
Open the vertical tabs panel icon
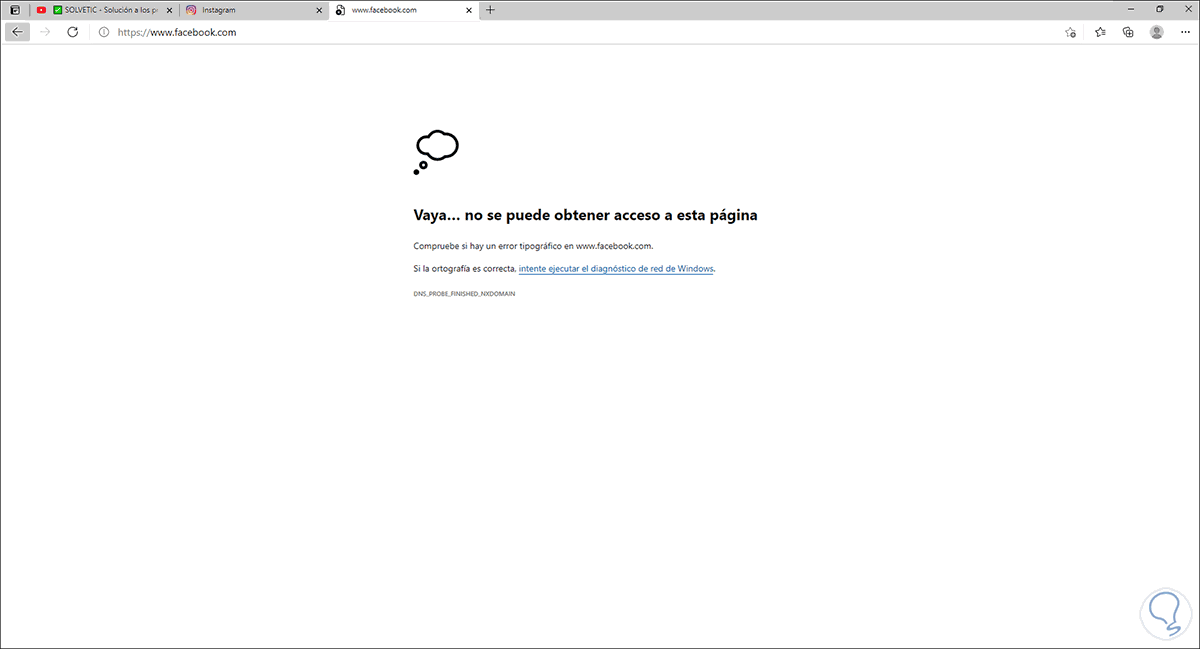tap(14, 10)
